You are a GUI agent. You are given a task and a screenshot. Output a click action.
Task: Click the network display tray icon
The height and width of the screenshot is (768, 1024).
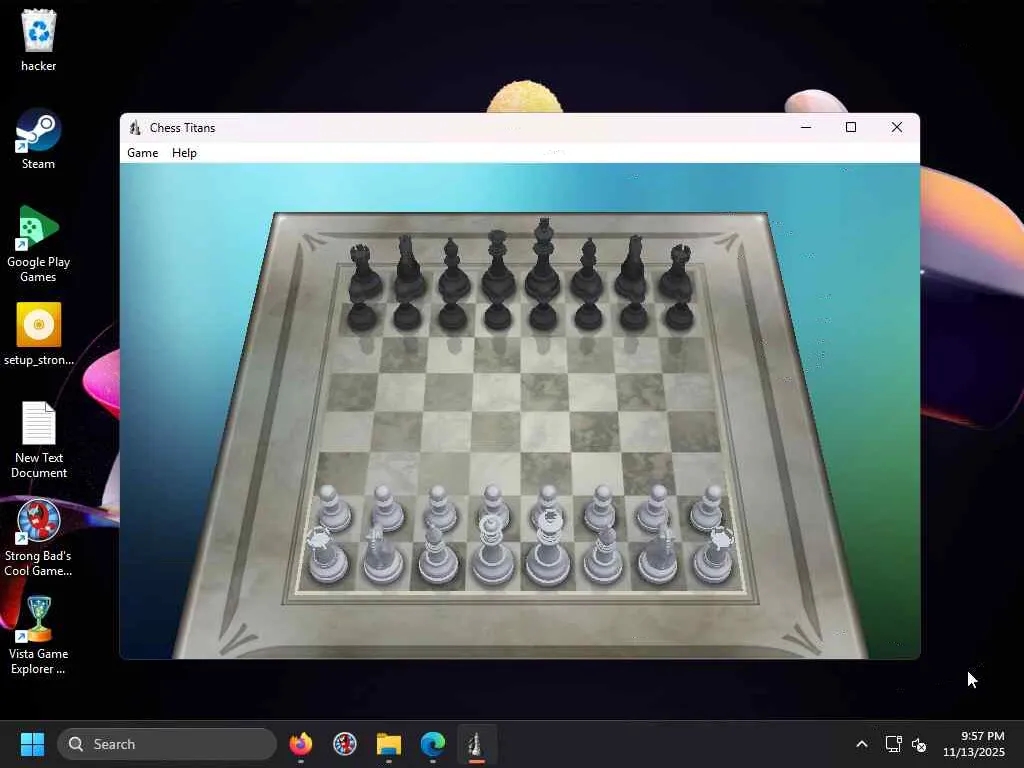(893, 744)
